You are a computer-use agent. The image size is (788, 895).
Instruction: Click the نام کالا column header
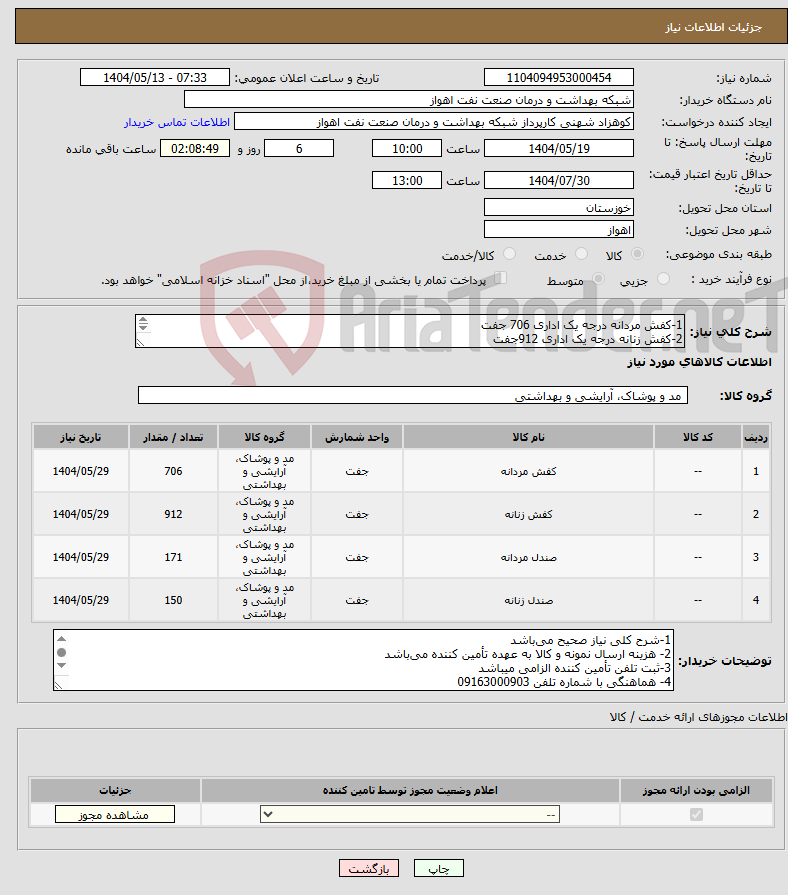tap(528, 437)
